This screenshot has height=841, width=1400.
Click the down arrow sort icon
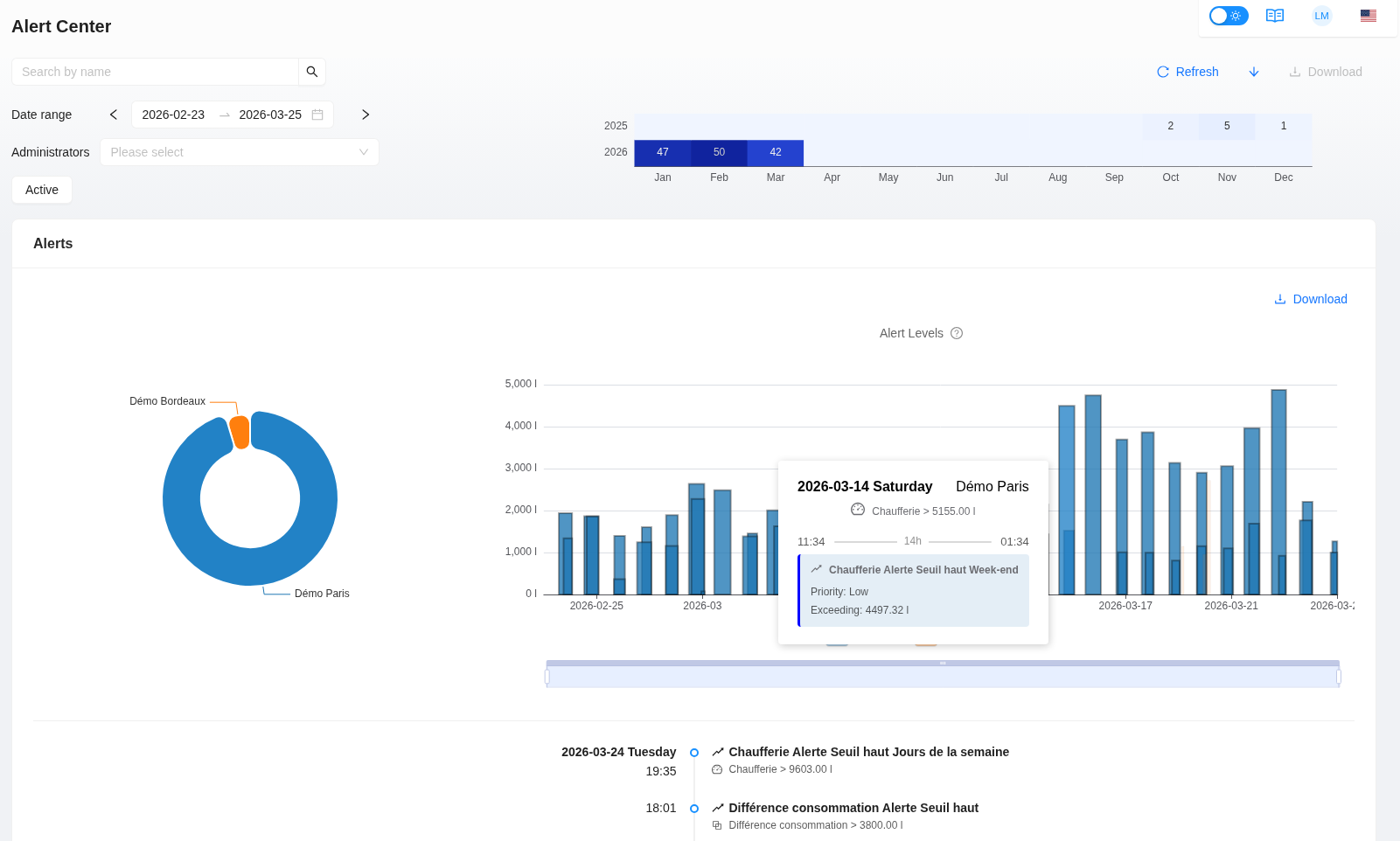(x=1254, y=72)
